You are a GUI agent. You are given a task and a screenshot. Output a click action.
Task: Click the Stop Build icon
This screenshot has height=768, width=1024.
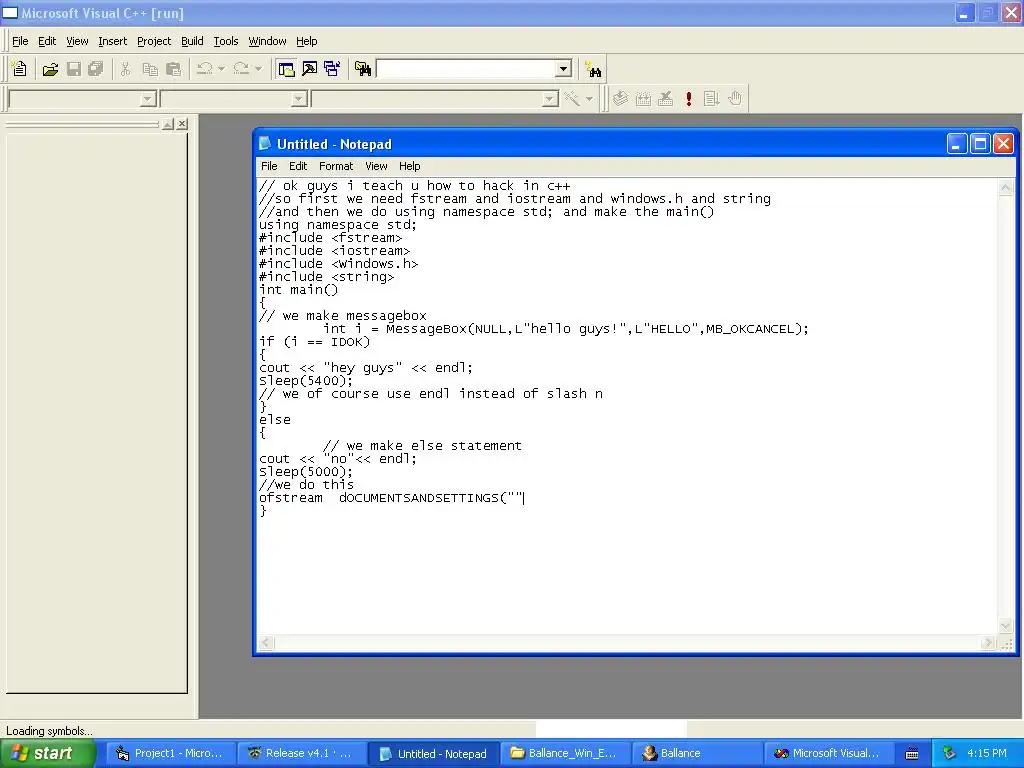pos(665,99)
